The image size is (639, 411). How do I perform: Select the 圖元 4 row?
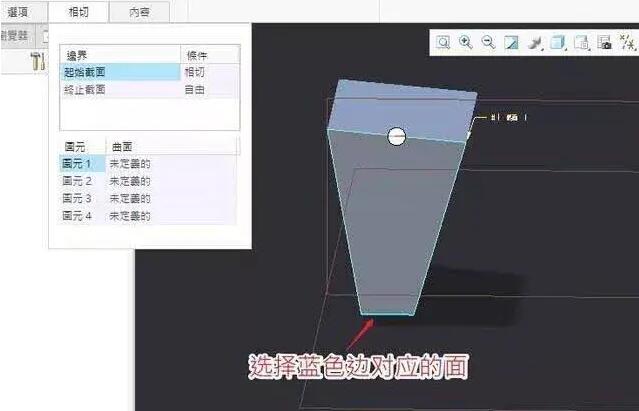83,215
